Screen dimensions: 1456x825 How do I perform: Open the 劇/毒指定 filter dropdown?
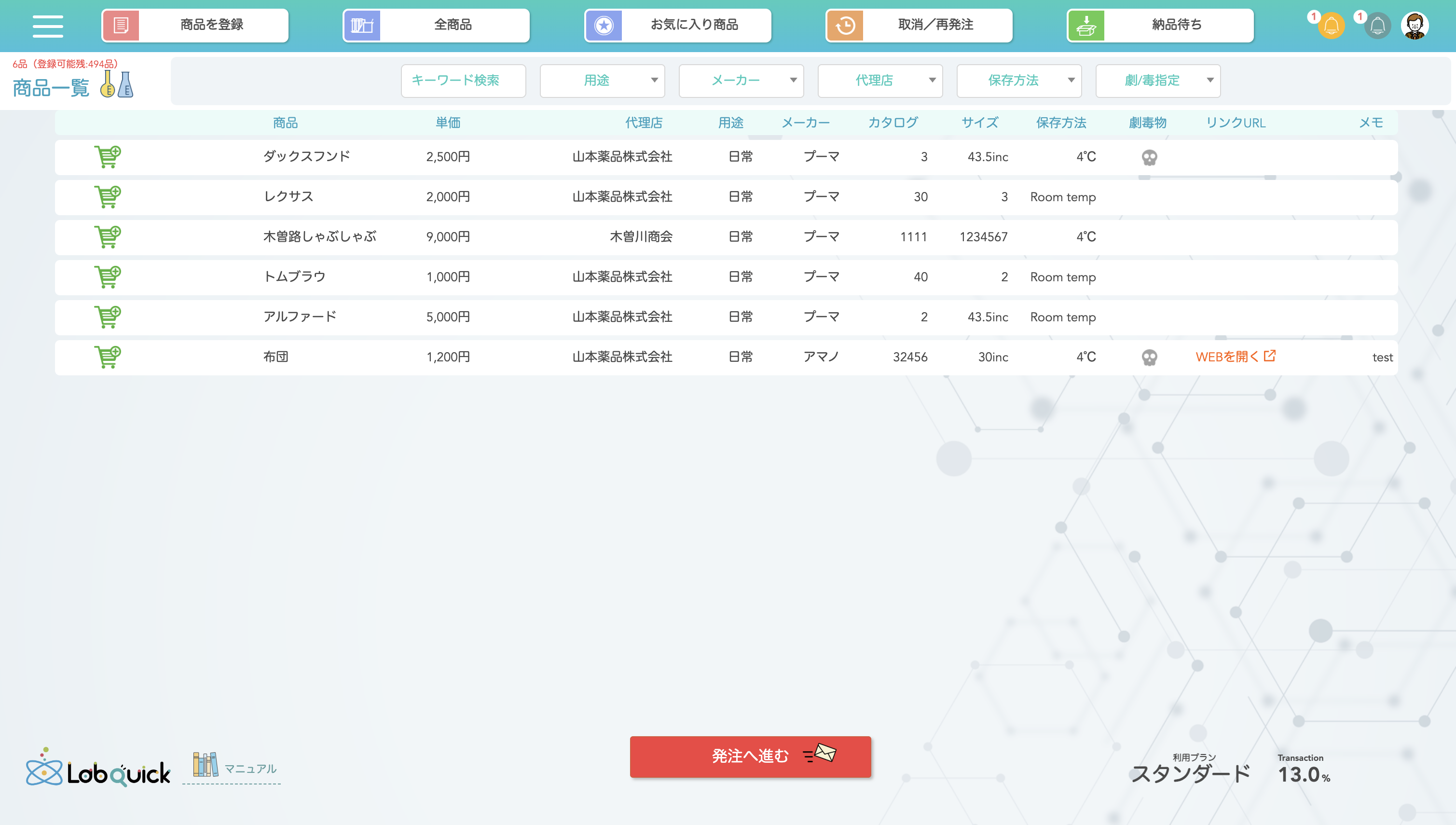pyautogui.click(x=1157, y=81)
